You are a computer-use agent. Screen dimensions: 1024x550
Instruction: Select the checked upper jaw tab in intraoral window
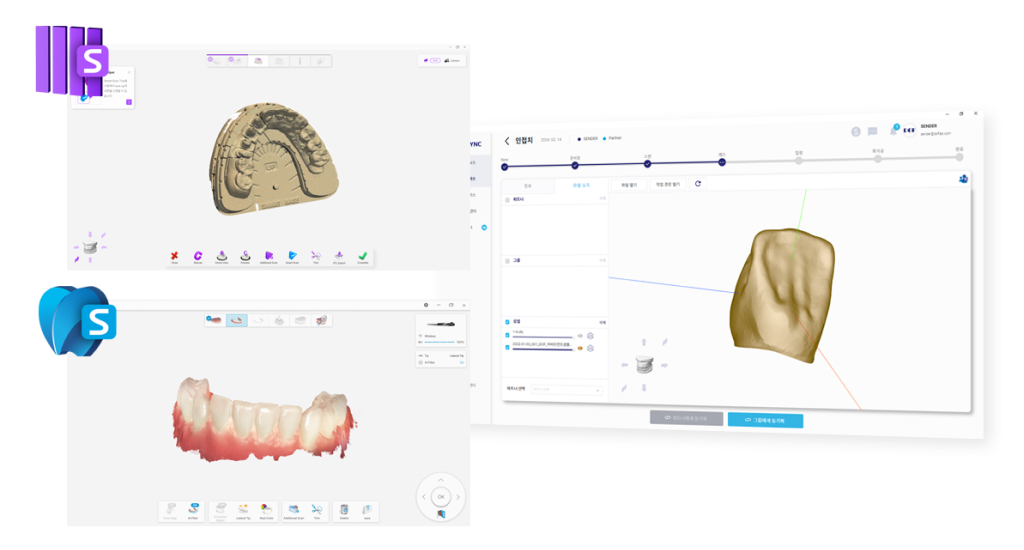click(x=215, y=320)
